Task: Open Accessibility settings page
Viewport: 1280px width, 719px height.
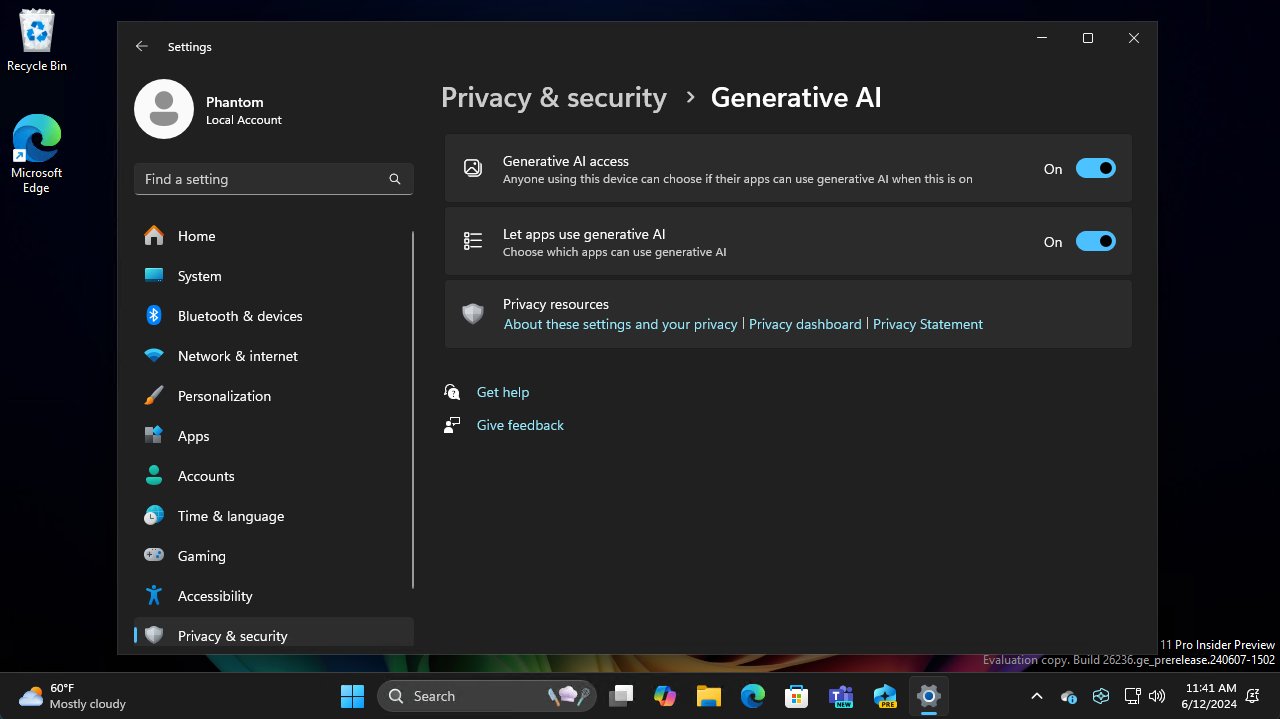Action: coord(214,596)
